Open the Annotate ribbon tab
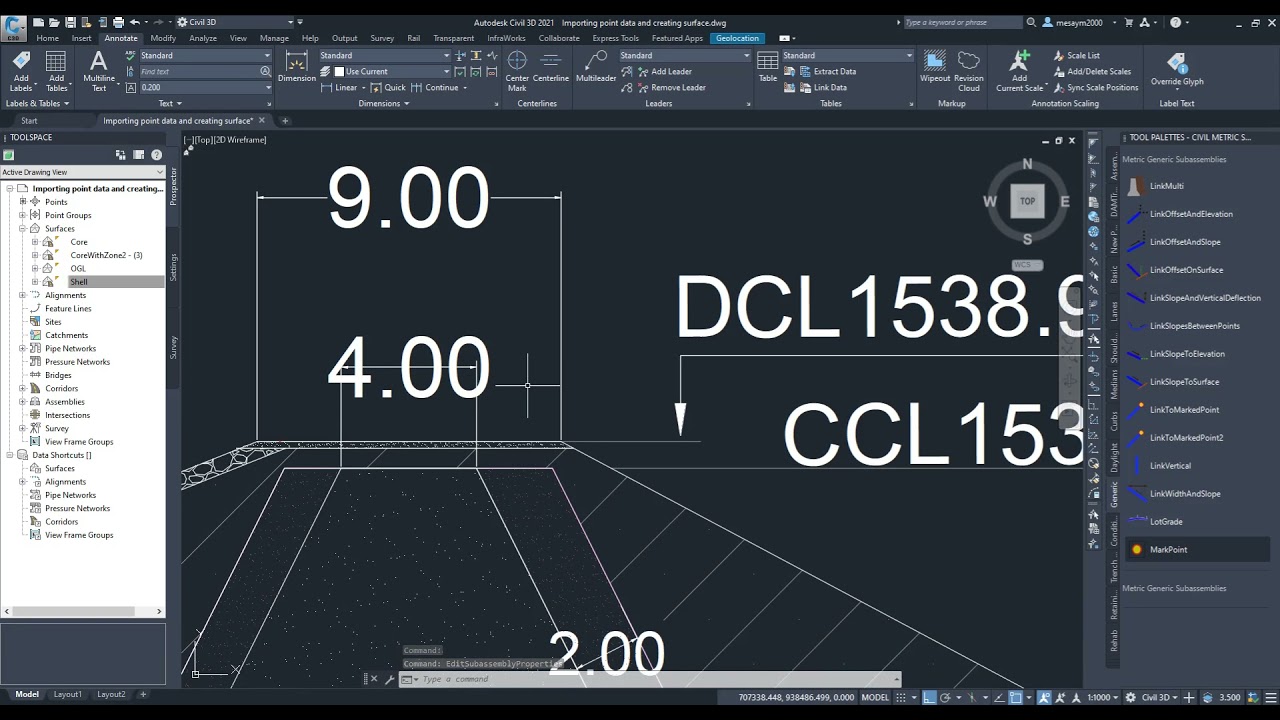Image resolution: width=1280 pixels, height=720 pixels. (121, 38)
